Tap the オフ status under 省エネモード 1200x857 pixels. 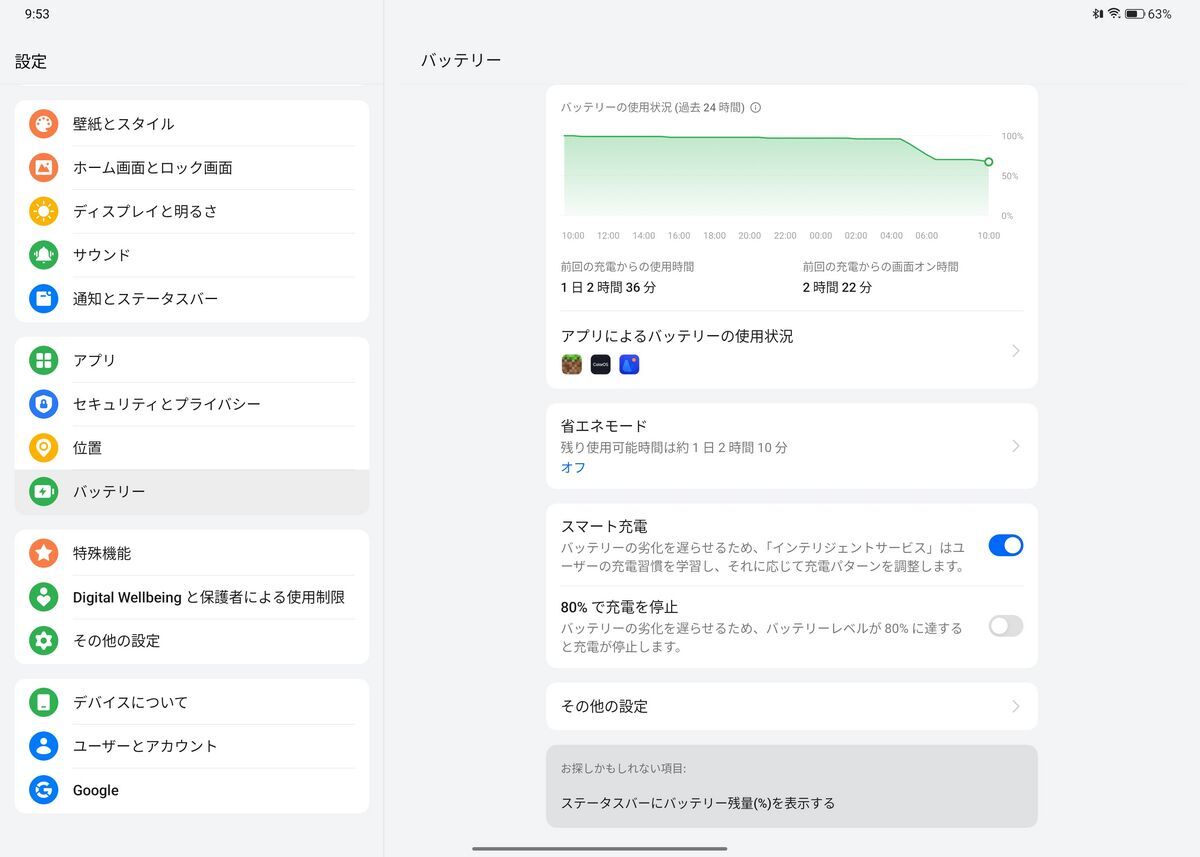pyautogui.click(x=573, y=468)
